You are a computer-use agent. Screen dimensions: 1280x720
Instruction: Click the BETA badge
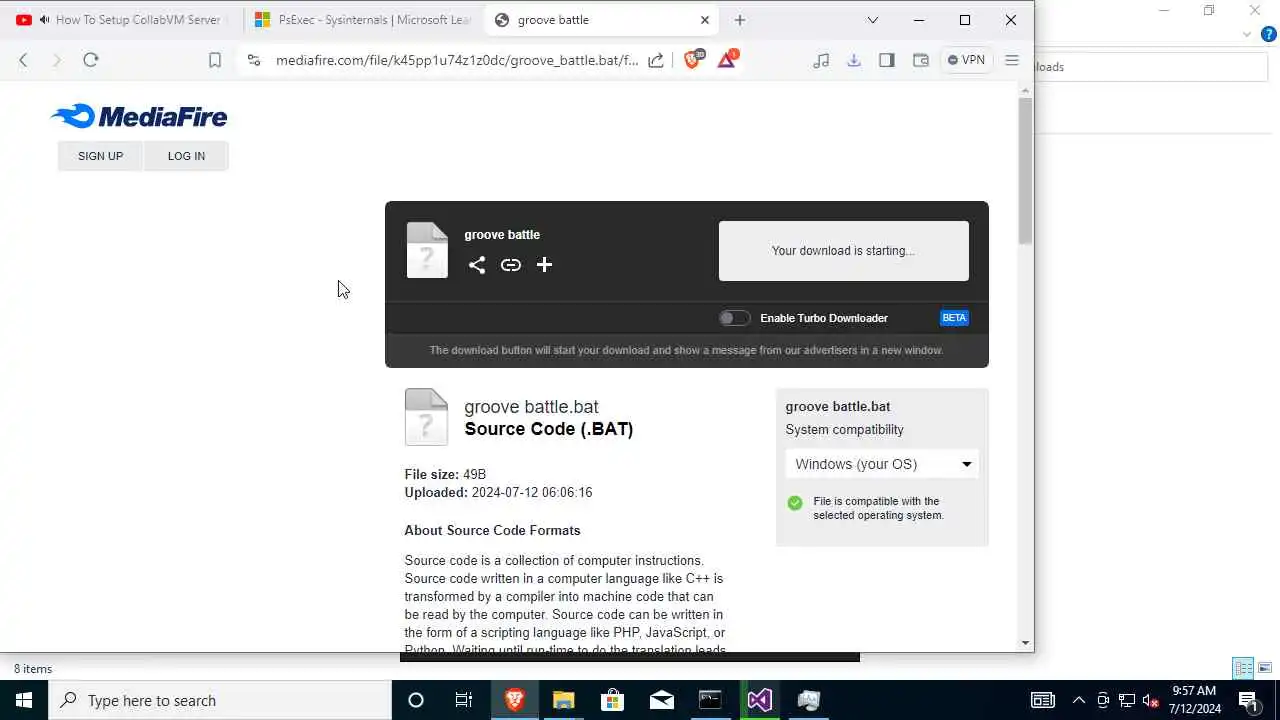click(x=954, y=318)
